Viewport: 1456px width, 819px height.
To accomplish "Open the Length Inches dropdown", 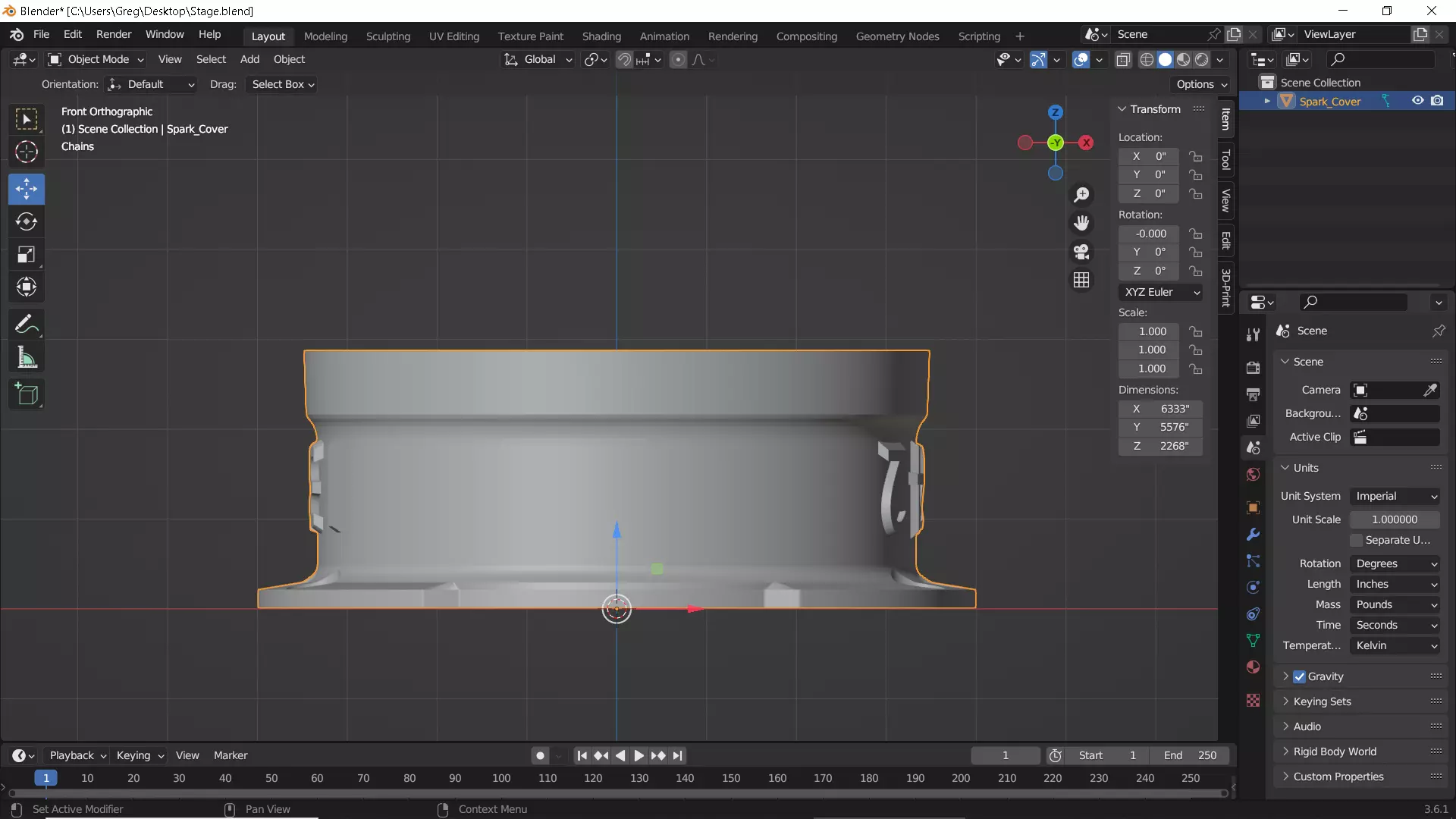I will (x=1395, y=584).
